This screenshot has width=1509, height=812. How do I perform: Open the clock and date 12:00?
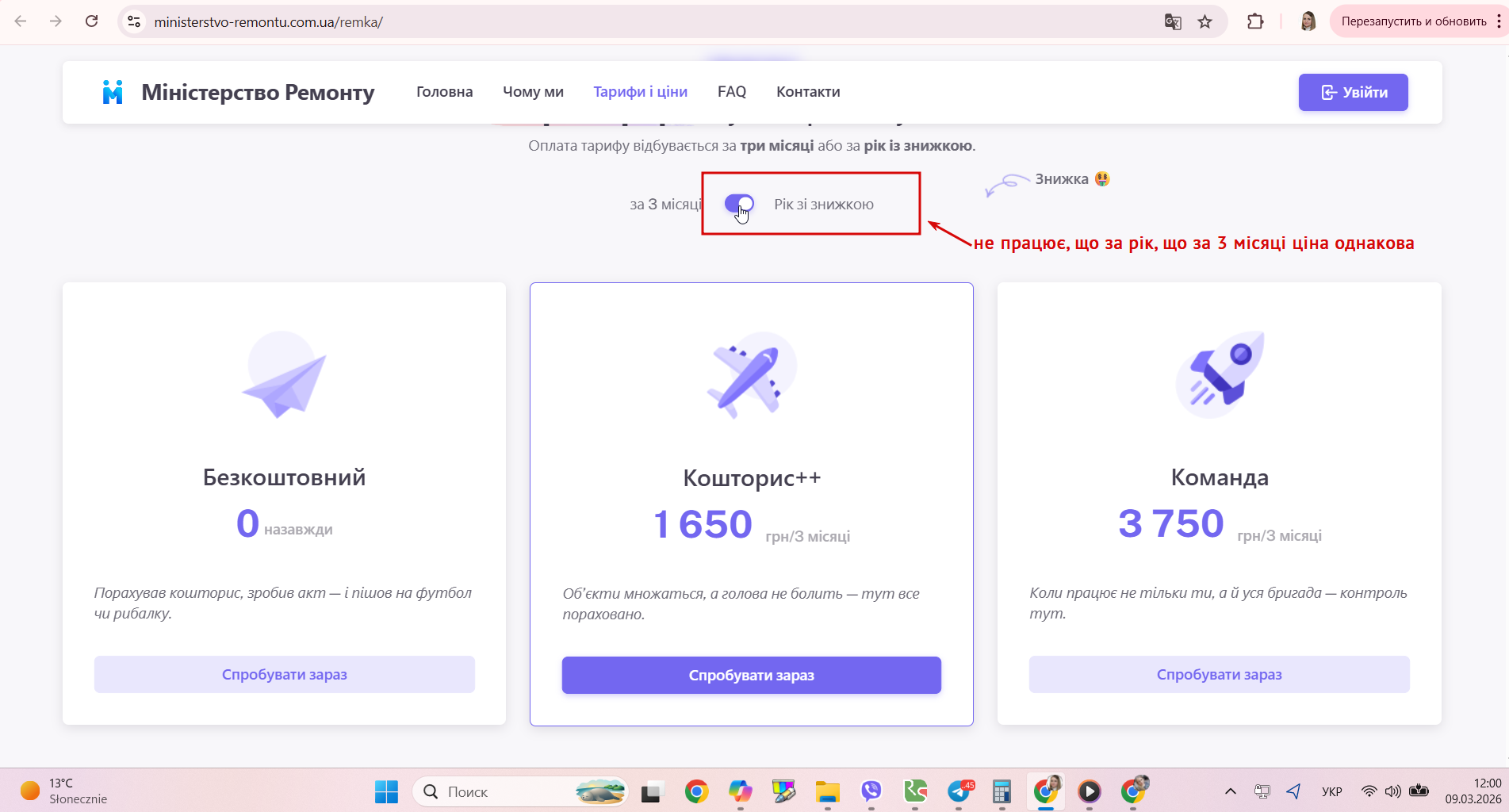click(1473, 791)
